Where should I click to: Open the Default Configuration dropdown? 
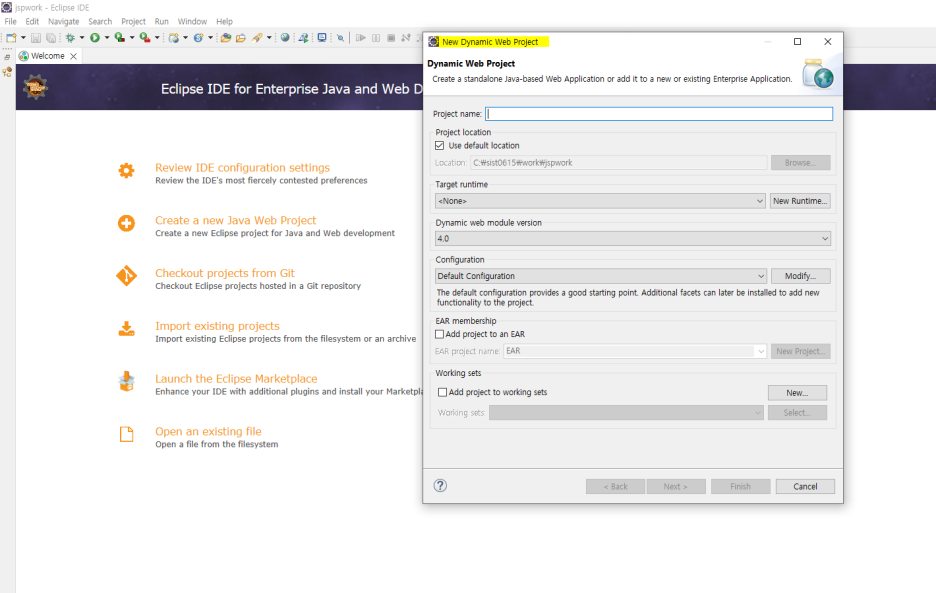point(601,276)
